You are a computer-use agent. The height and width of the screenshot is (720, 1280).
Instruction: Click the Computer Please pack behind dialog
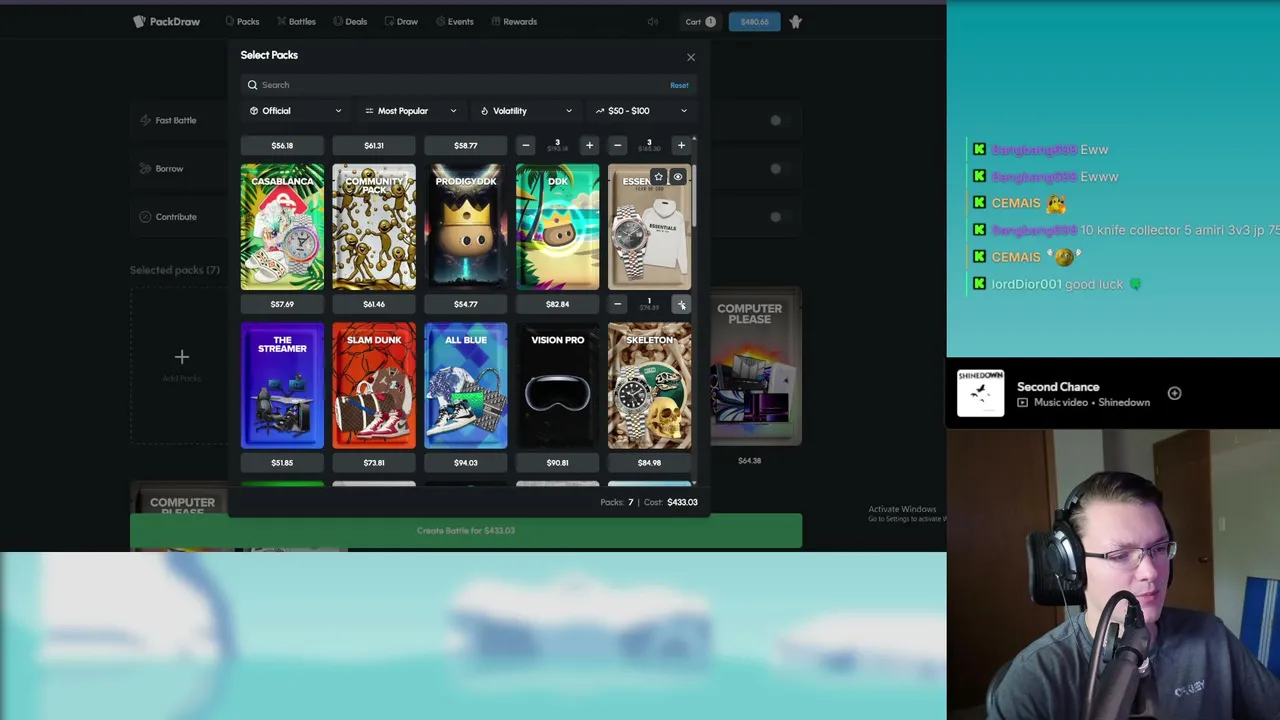coord(756,368)
